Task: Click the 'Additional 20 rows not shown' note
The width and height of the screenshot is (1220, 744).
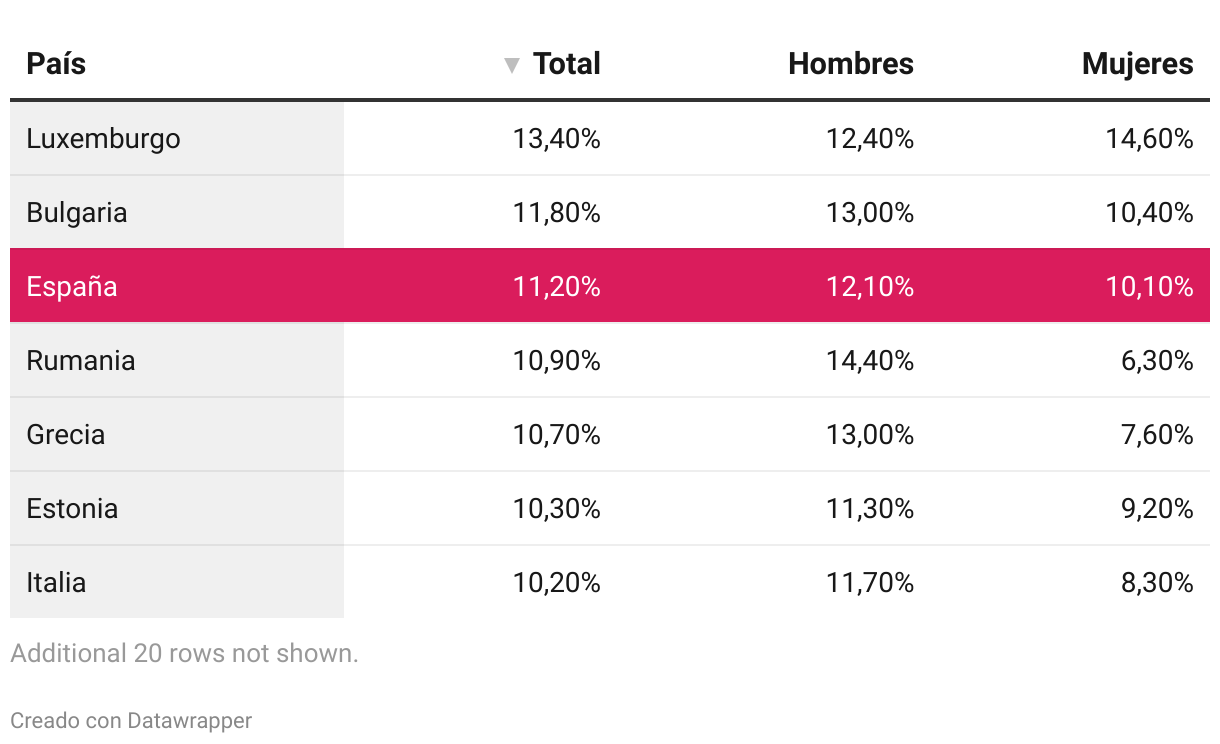Action: [184, 653]
